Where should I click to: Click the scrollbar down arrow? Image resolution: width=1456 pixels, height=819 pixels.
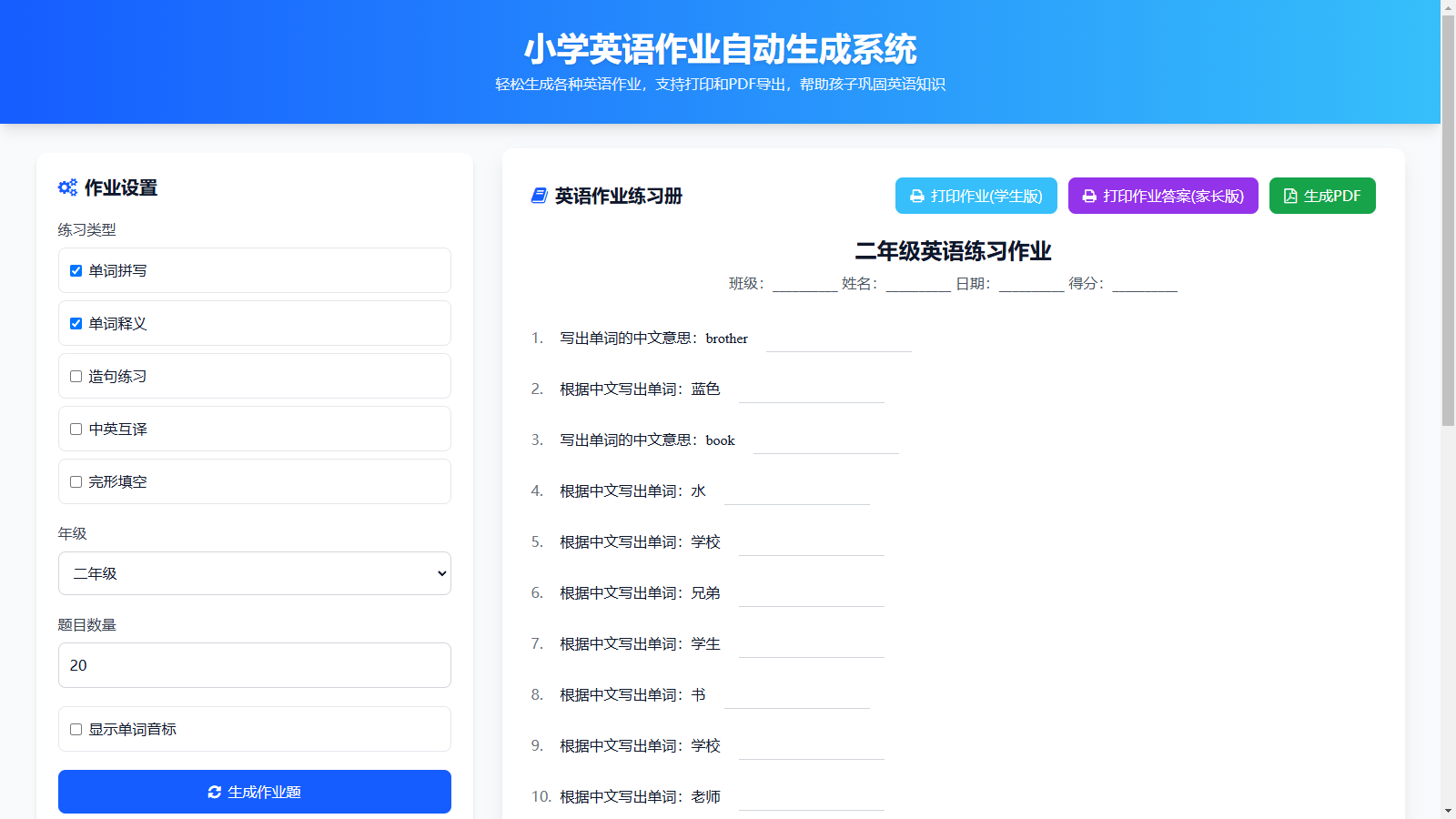click(1448, 811)
